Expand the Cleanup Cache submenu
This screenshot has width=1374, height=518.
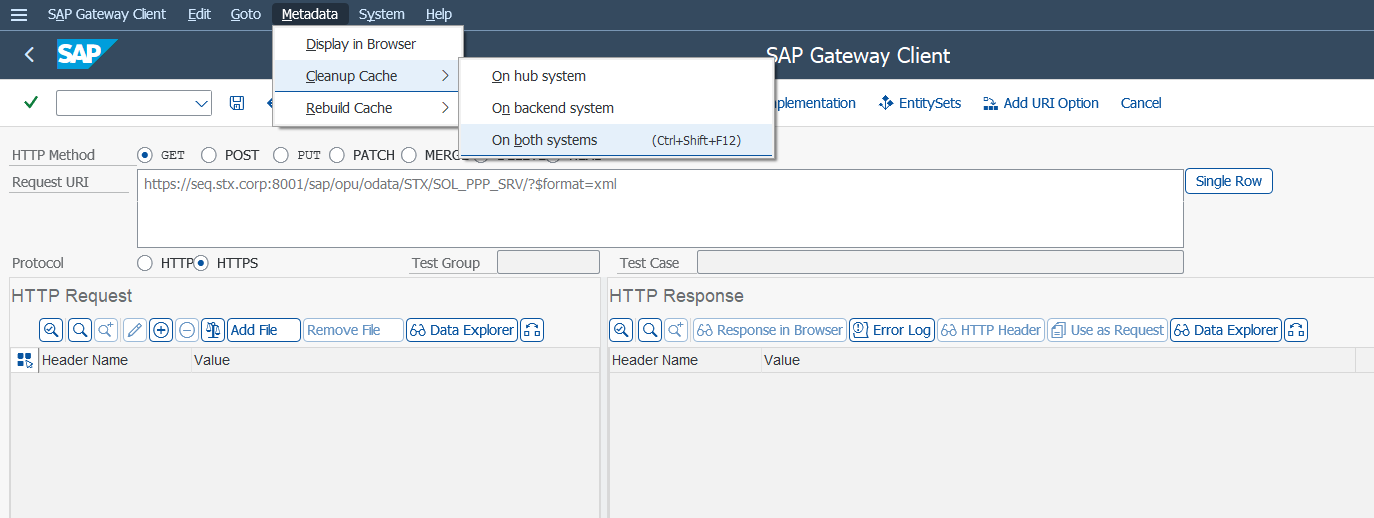coord(367,76)
